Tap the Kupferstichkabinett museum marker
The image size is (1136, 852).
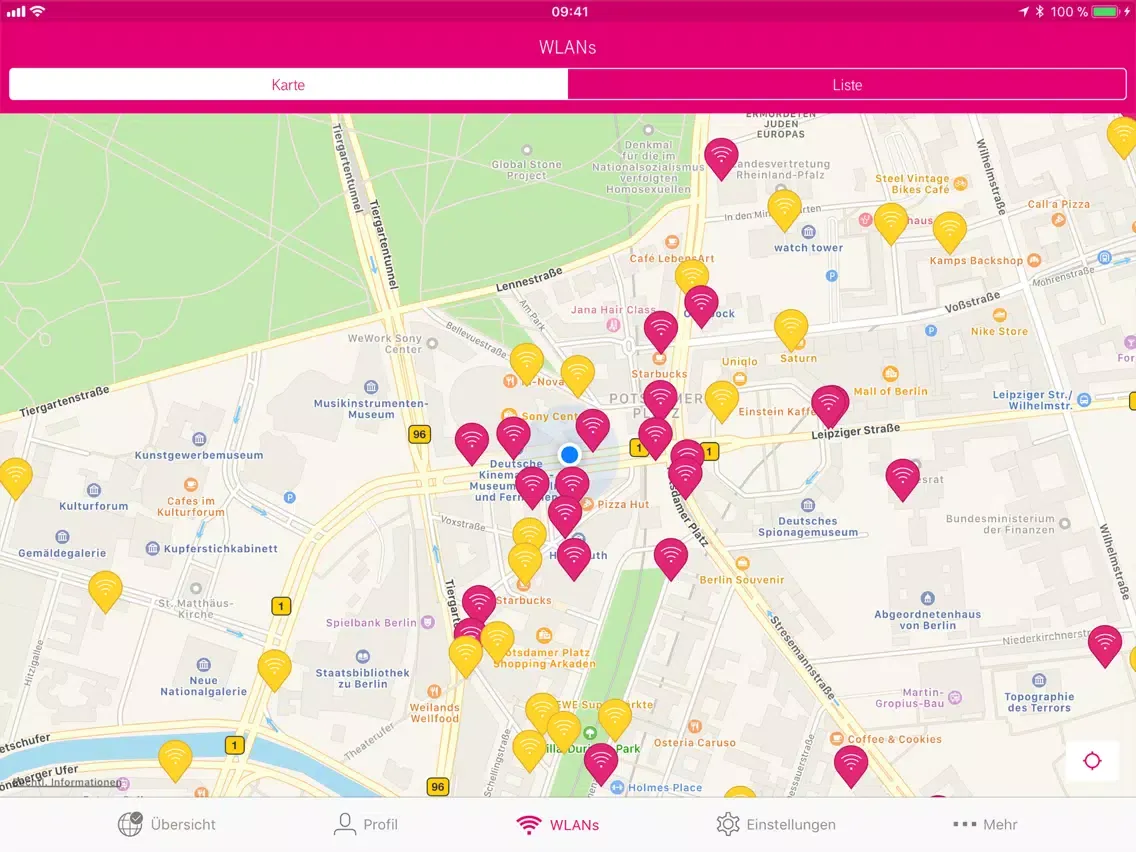tap(152, 548)
